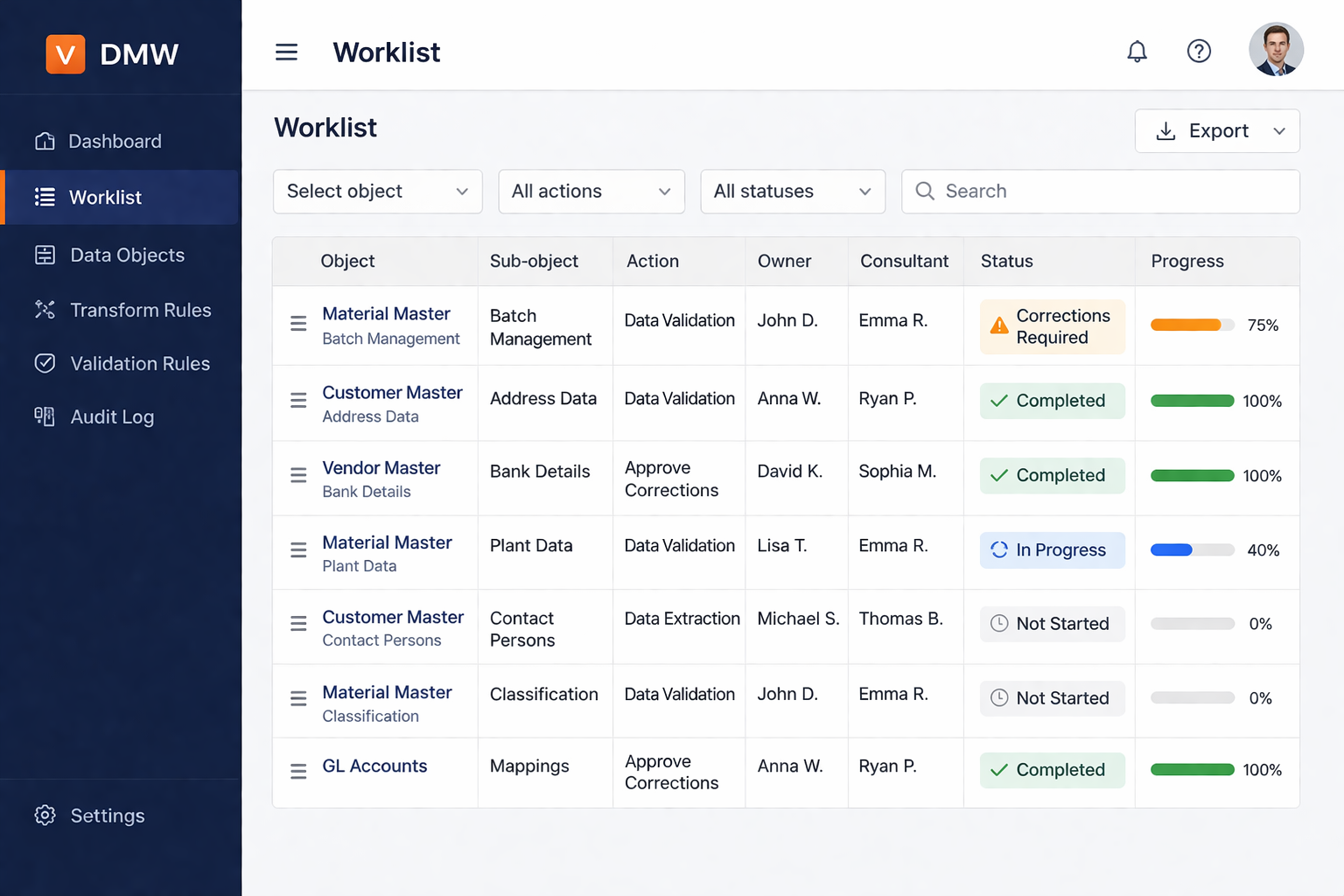The height and width of the screenshot is (896, 1344).
Task: Open the All statuses filter dropdown
Action: point(792,192)
